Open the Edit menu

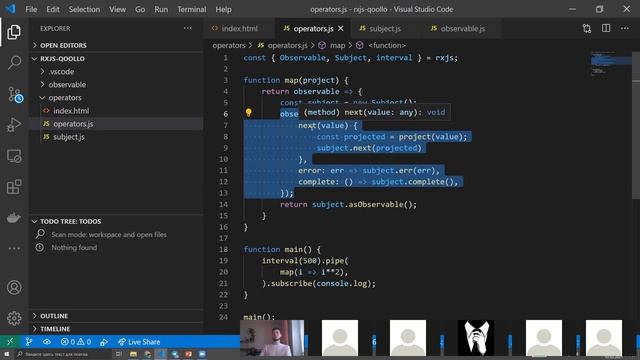53,9
